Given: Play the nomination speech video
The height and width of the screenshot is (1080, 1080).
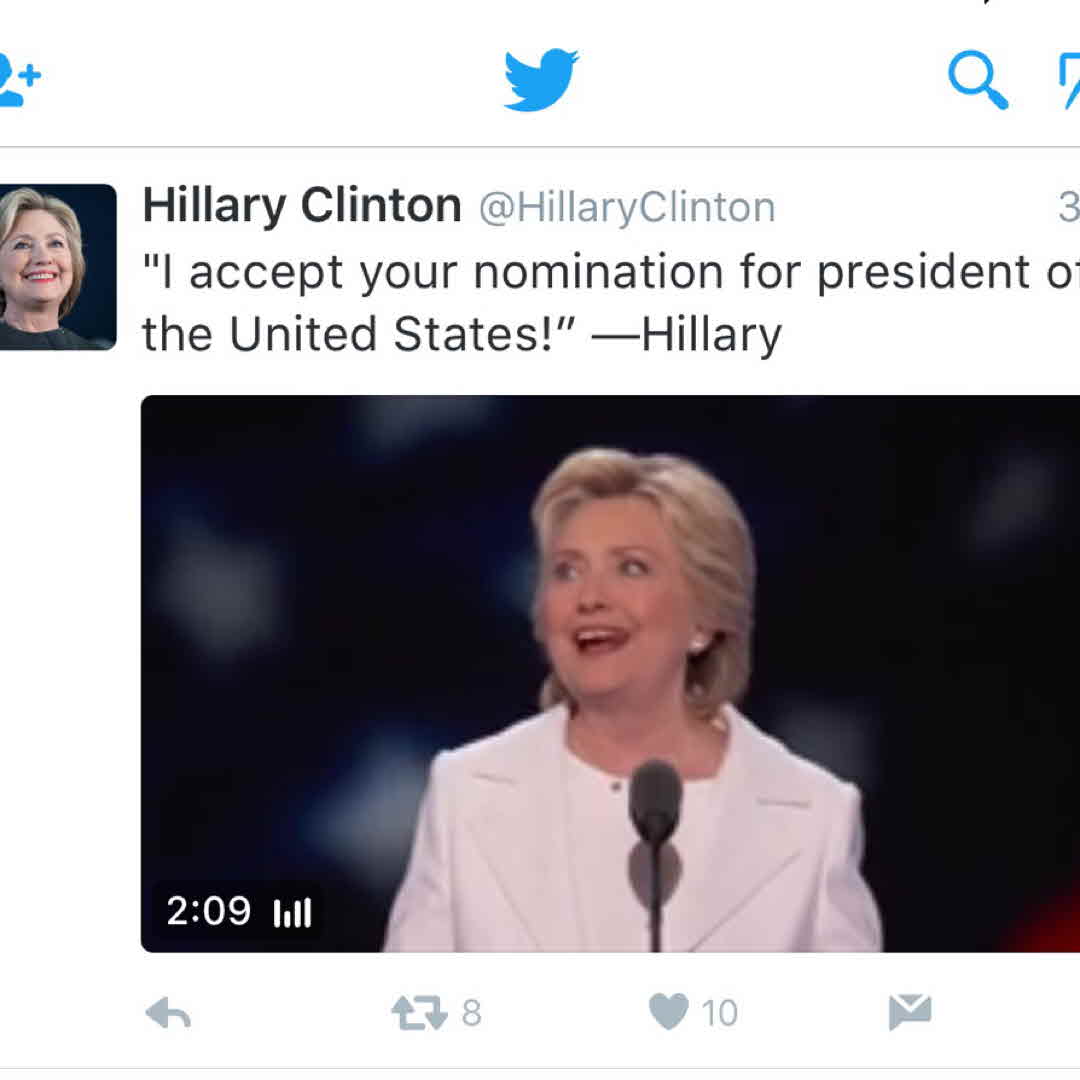Looking at the screenshot, I should pyautogui.click(x=610, y=674).
